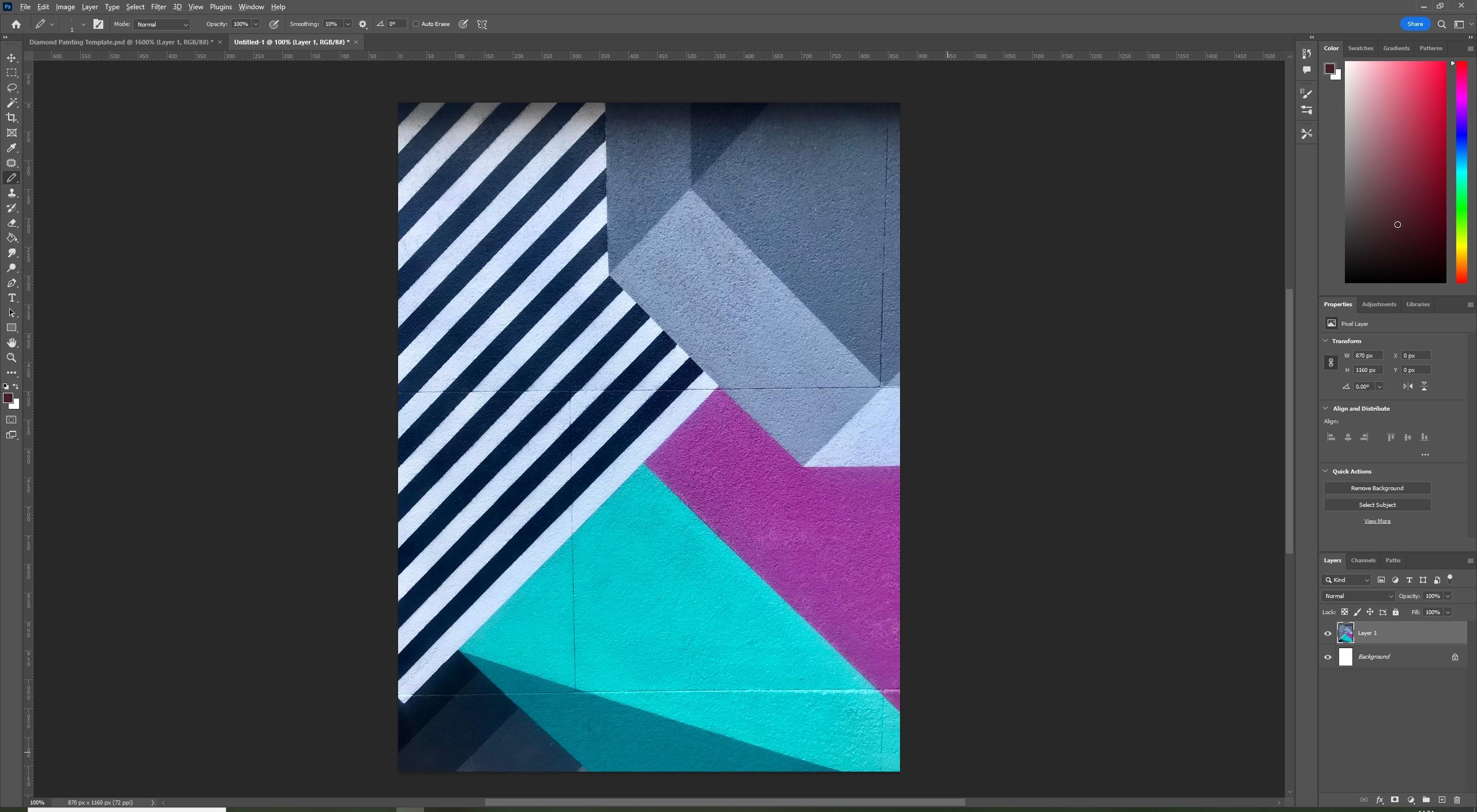The width and height of the screenshot is (1477, 812).
Task: Open the layer filter Kind dropdown
Action: tap(1347, 580)
